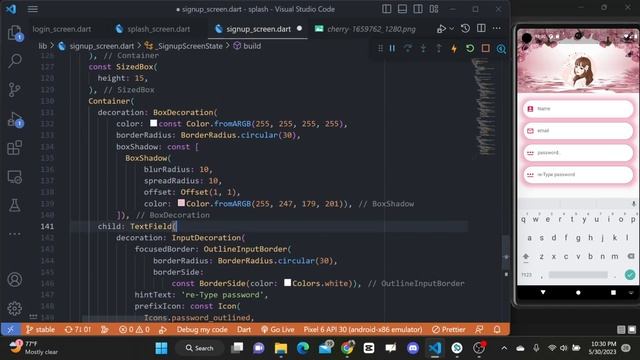Trigger Flutter Hot Reload lightning icon
This screenshot has height=360, width=640.
pos(454,49)
